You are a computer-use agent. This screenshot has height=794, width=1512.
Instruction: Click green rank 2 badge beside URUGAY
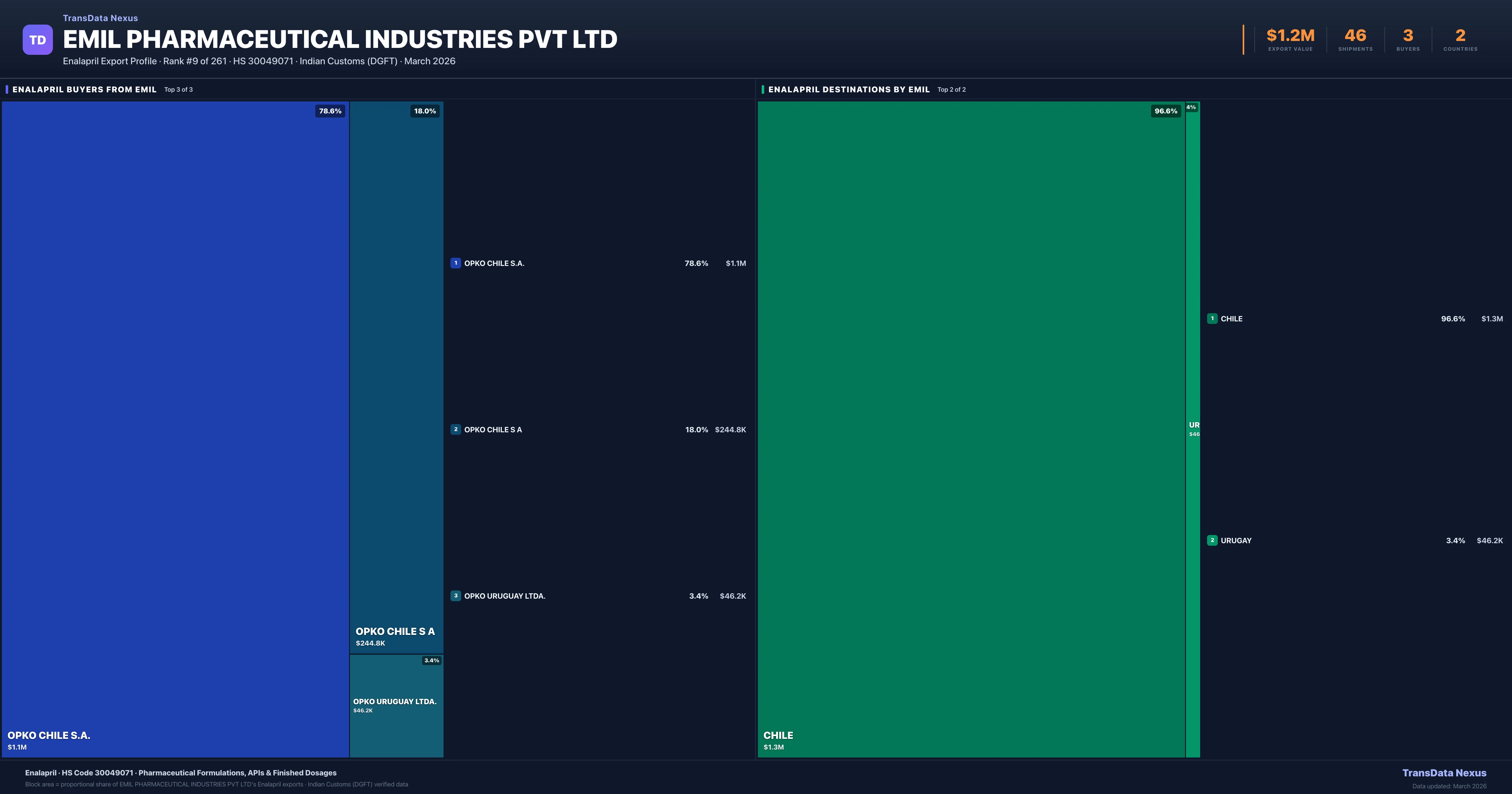pyautogui.click(x=1212, y=540)
